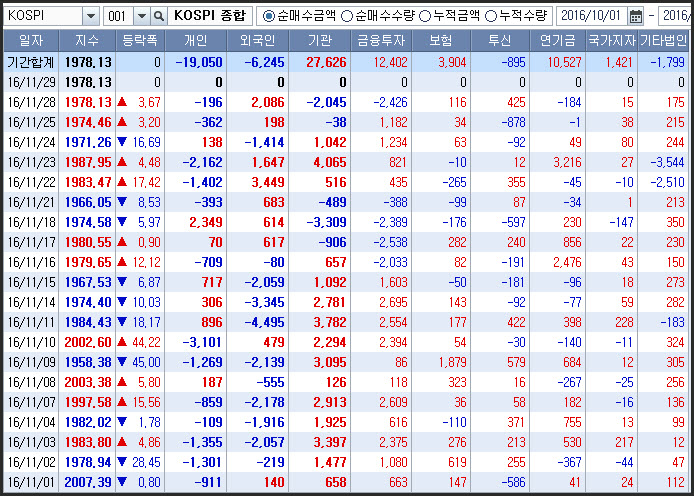The image size is (694, 496).
Task: Click the 지수 column header
Action: click(x=87, y=41)
